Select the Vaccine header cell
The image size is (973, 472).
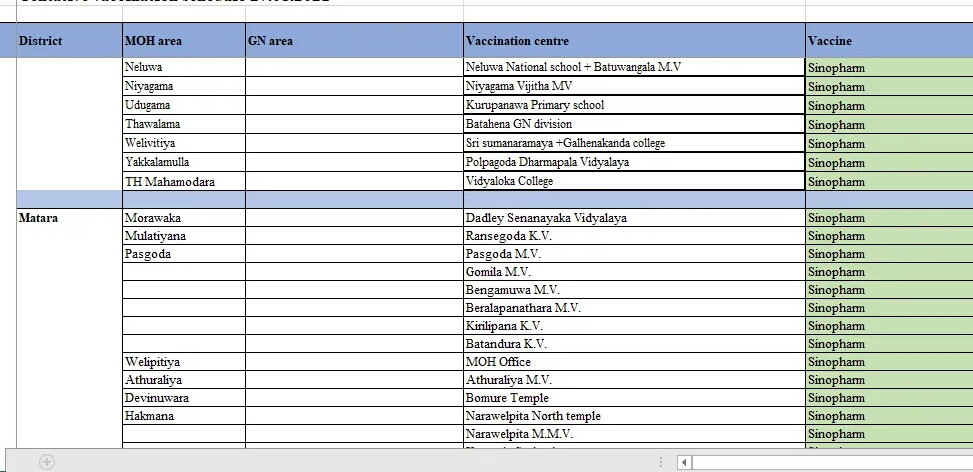pos(889,41)
